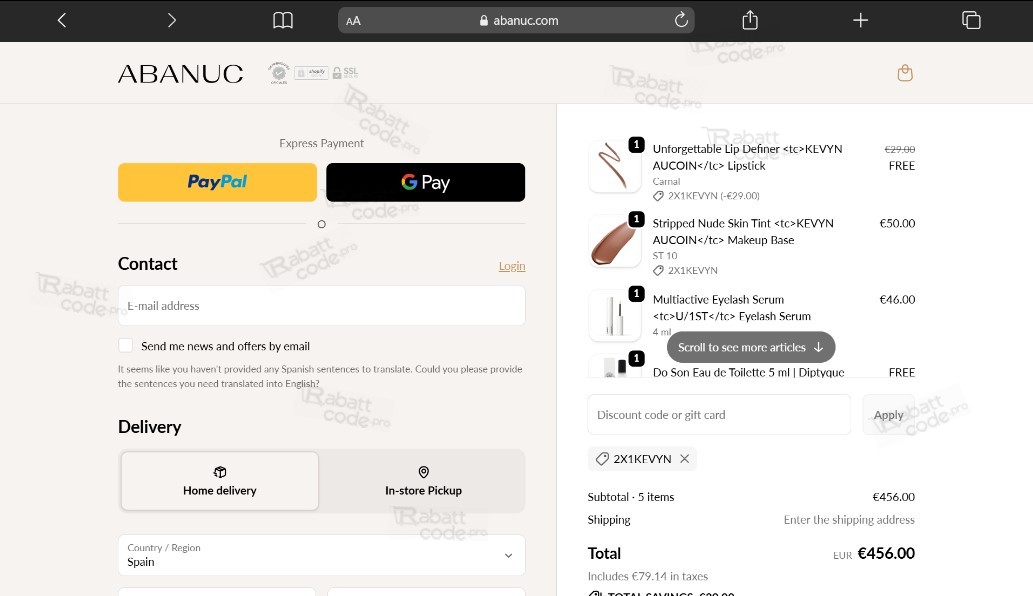Click the Enter the shipping address text
The image size is (1033, 596).
point(849,520)
